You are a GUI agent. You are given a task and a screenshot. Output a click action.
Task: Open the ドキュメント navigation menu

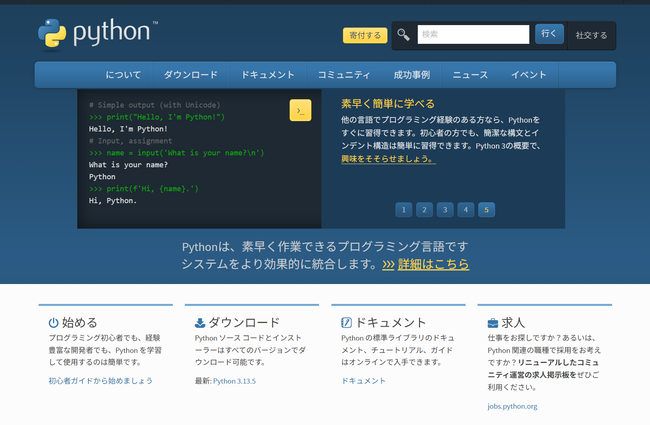[268, 75]
